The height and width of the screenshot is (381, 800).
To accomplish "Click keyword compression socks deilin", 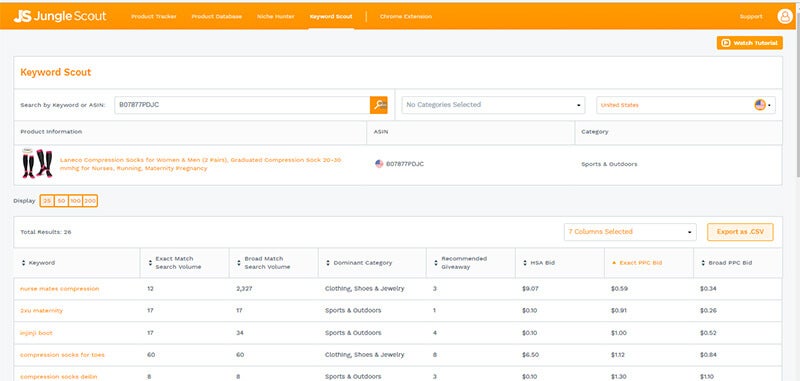I will tap(59, 376).
